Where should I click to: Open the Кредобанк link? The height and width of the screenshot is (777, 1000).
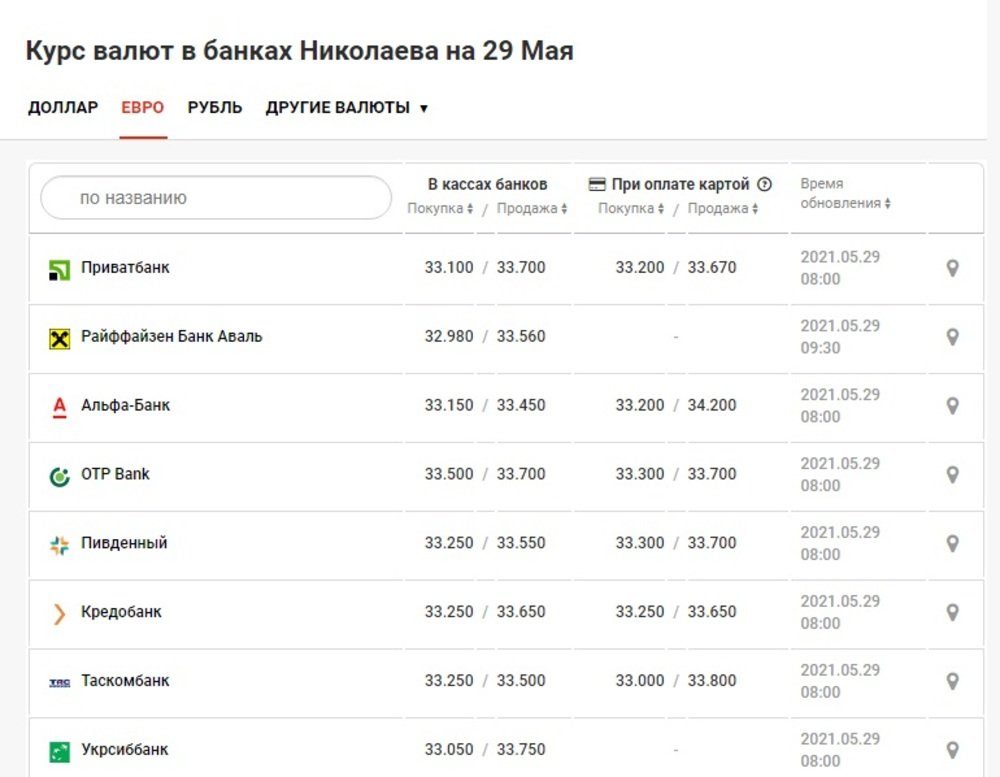(121, 612)
